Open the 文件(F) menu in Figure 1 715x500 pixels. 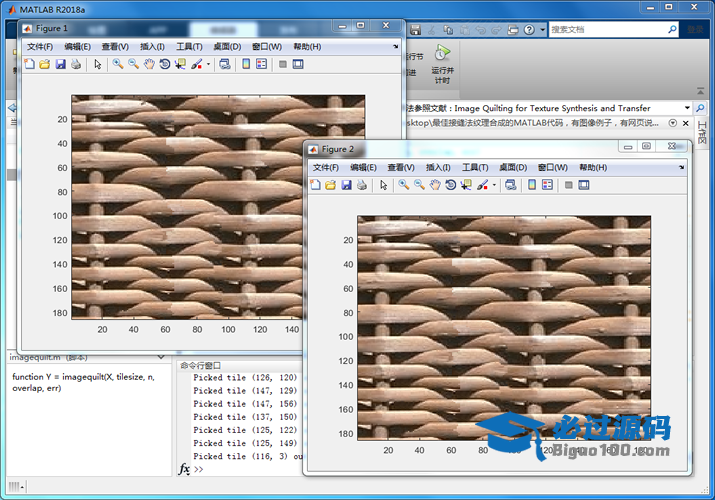(40, 46)
